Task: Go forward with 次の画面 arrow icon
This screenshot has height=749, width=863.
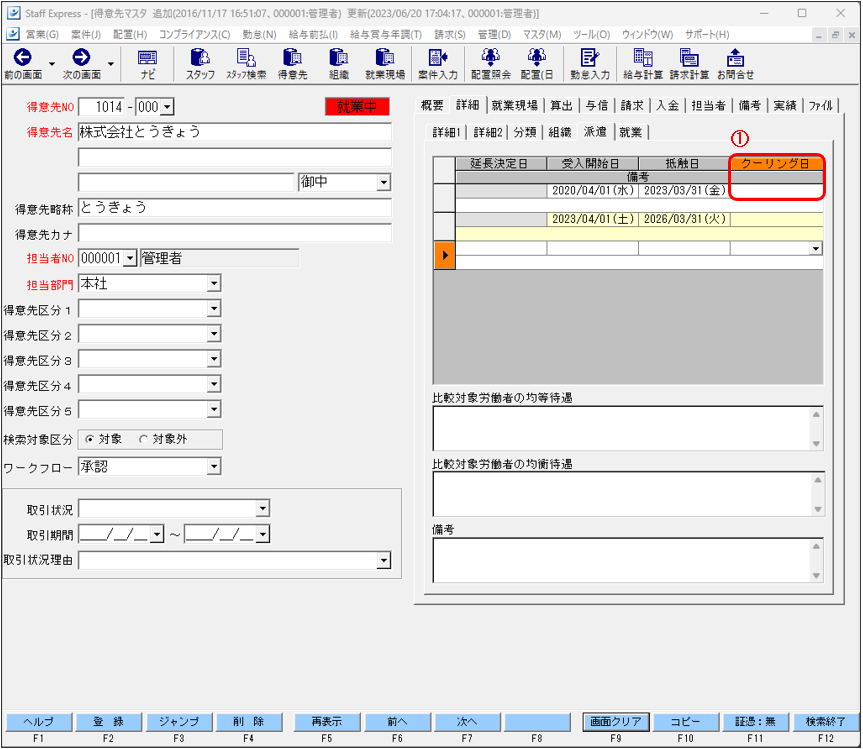Action: (81, 57)
